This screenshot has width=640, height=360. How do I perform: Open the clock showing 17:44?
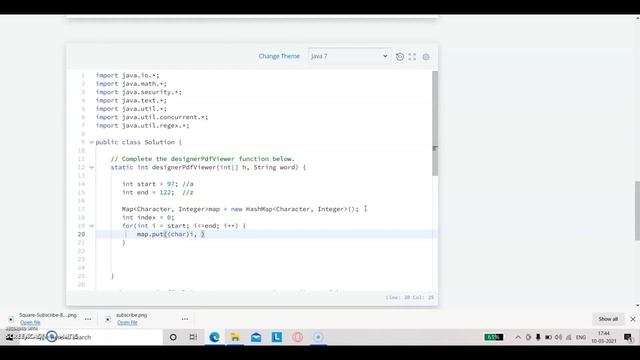pos(604,337)
